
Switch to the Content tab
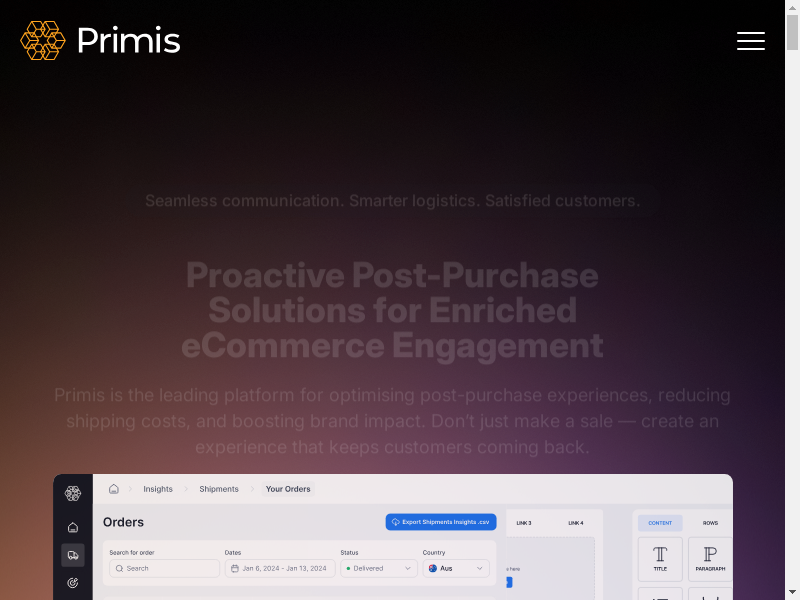[660, 523]
